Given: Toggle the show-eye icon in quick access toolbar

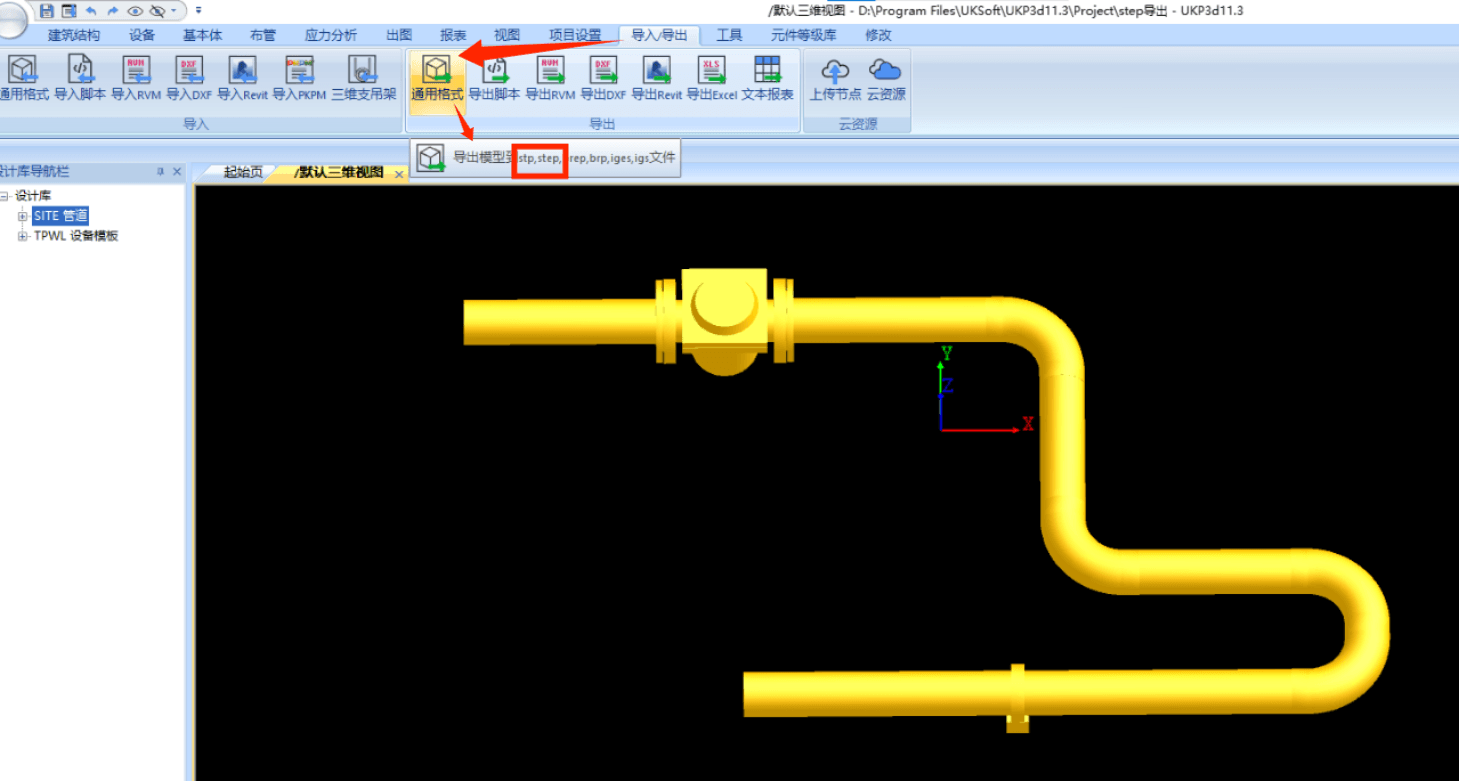Looking at the screenshot, I should (x=135, y=10).
